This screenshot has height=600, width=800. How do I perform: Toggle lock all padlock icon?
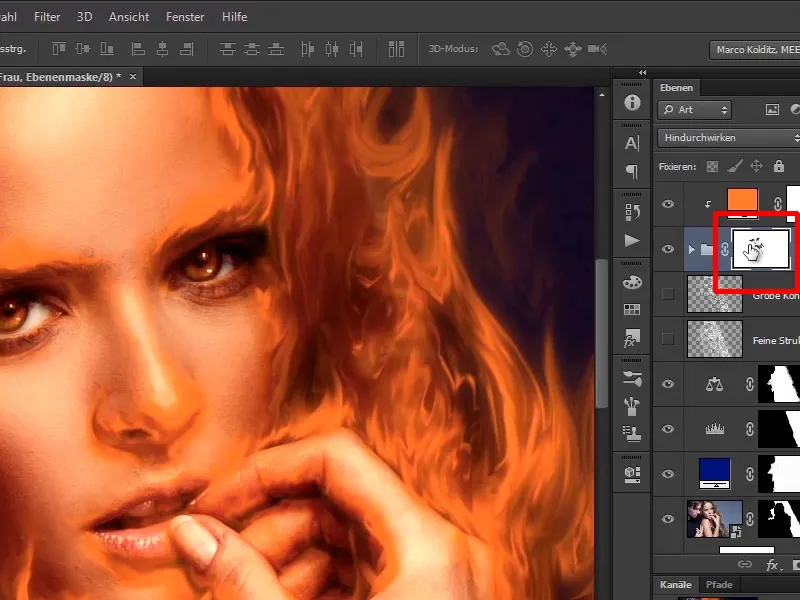pos(779,166)
